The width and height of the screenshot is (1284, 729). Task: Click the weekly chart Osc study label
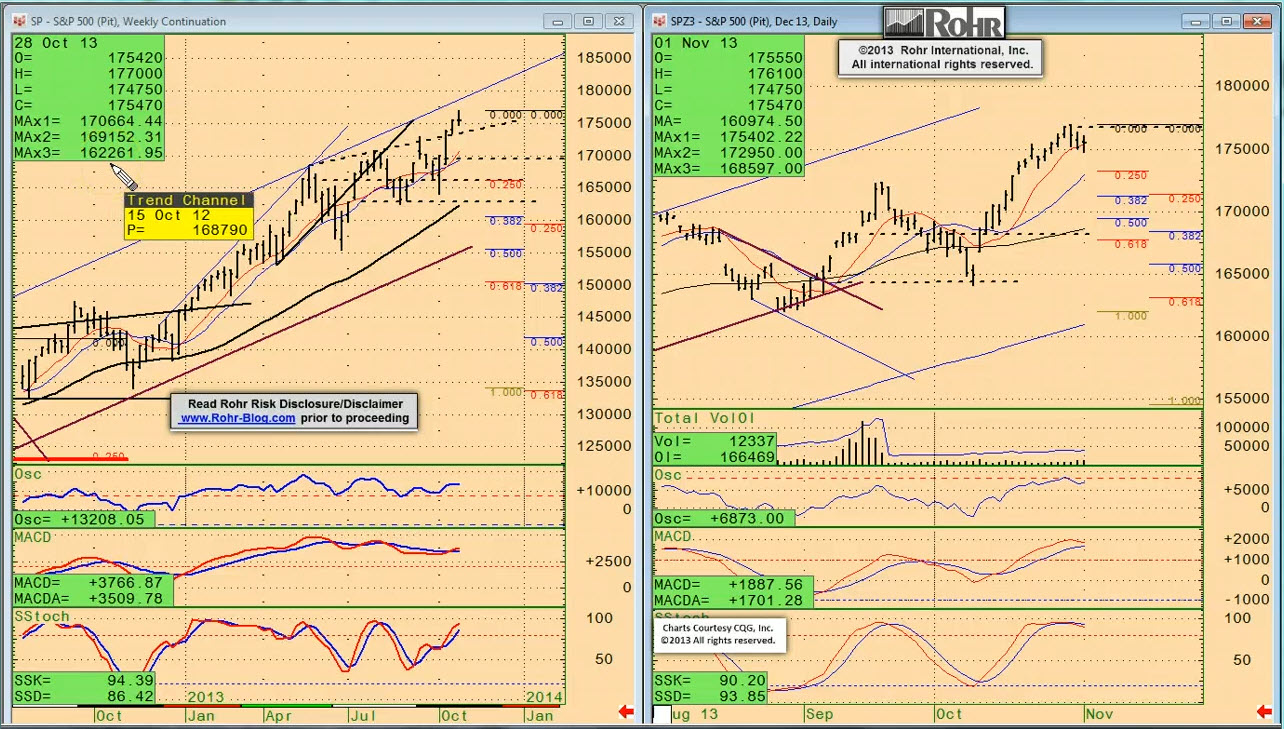(28, 474)
